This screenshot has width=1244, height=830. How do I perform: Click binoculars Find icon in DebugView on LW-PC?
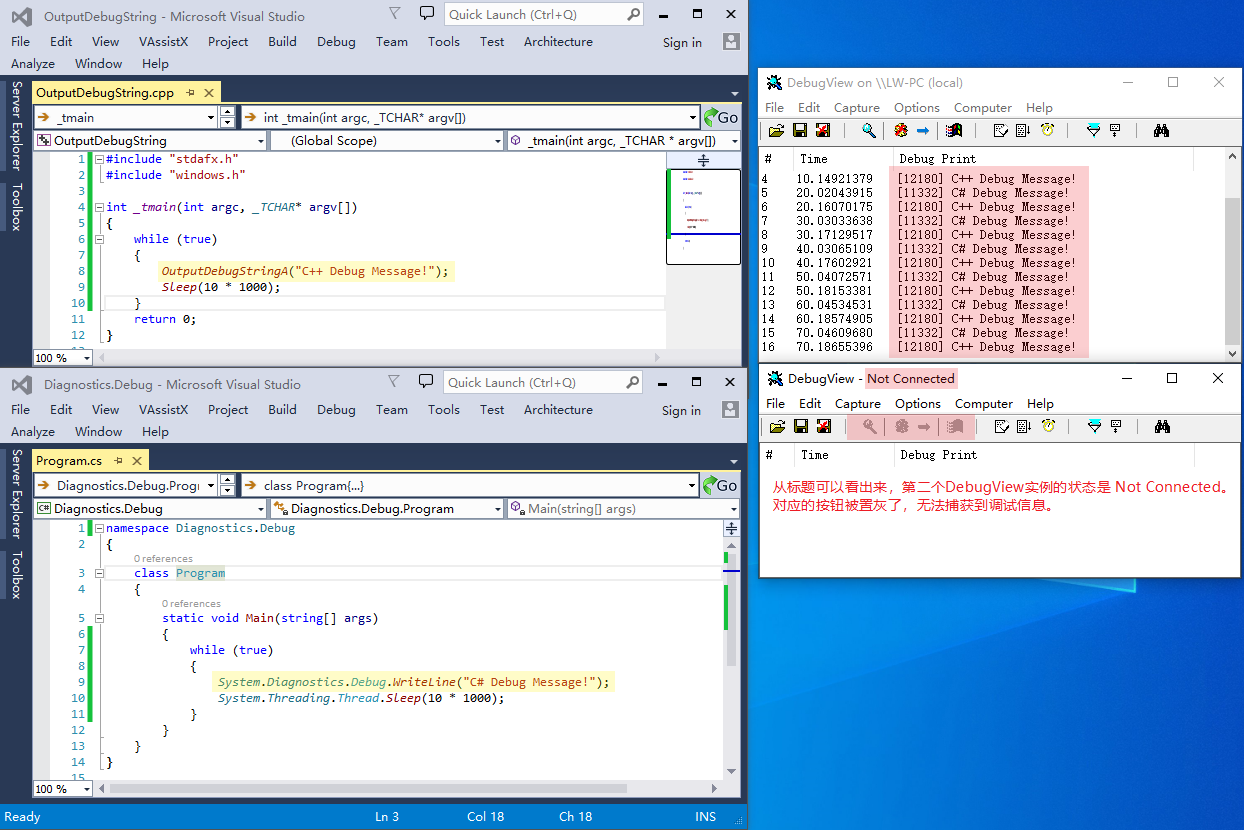point(1161,131)
